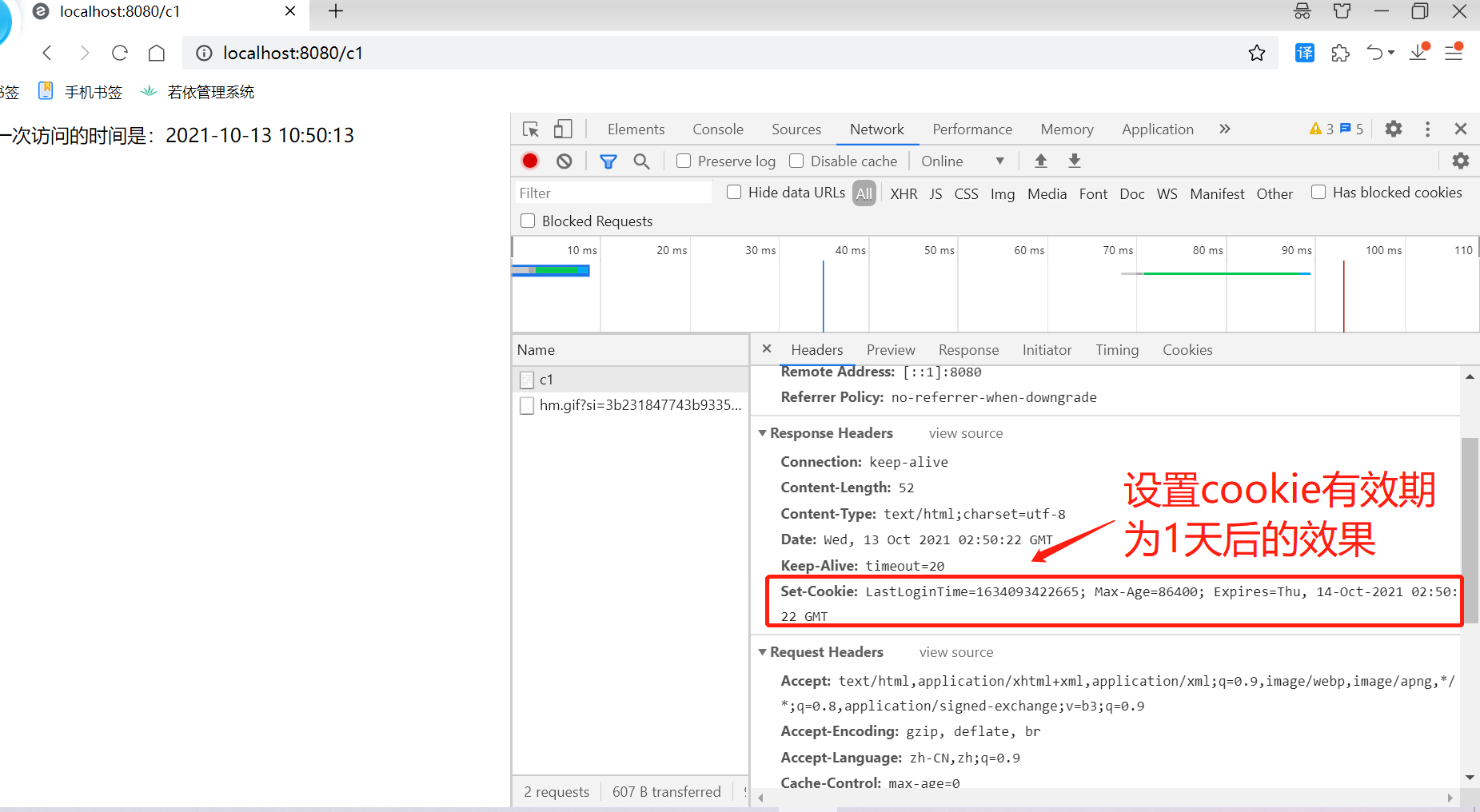Check Blocked Requests
The width and height of the screenshot is (1480, 812).
[528, 221]
